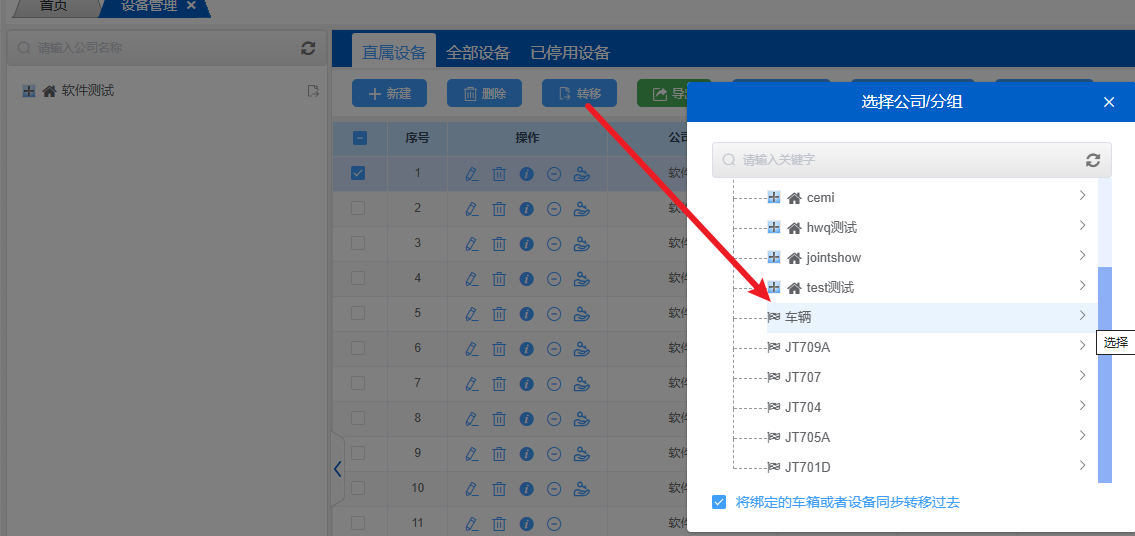Click the export icon beside 软件测试

[313, 91]
